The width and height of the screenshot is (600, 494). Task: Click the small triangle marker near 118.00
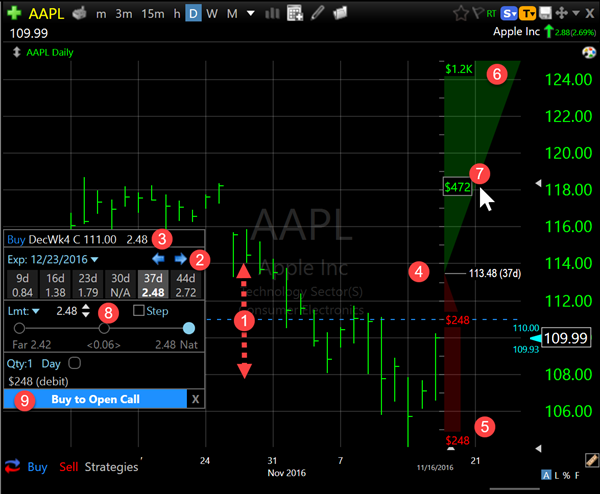click(x=538, y=183)
